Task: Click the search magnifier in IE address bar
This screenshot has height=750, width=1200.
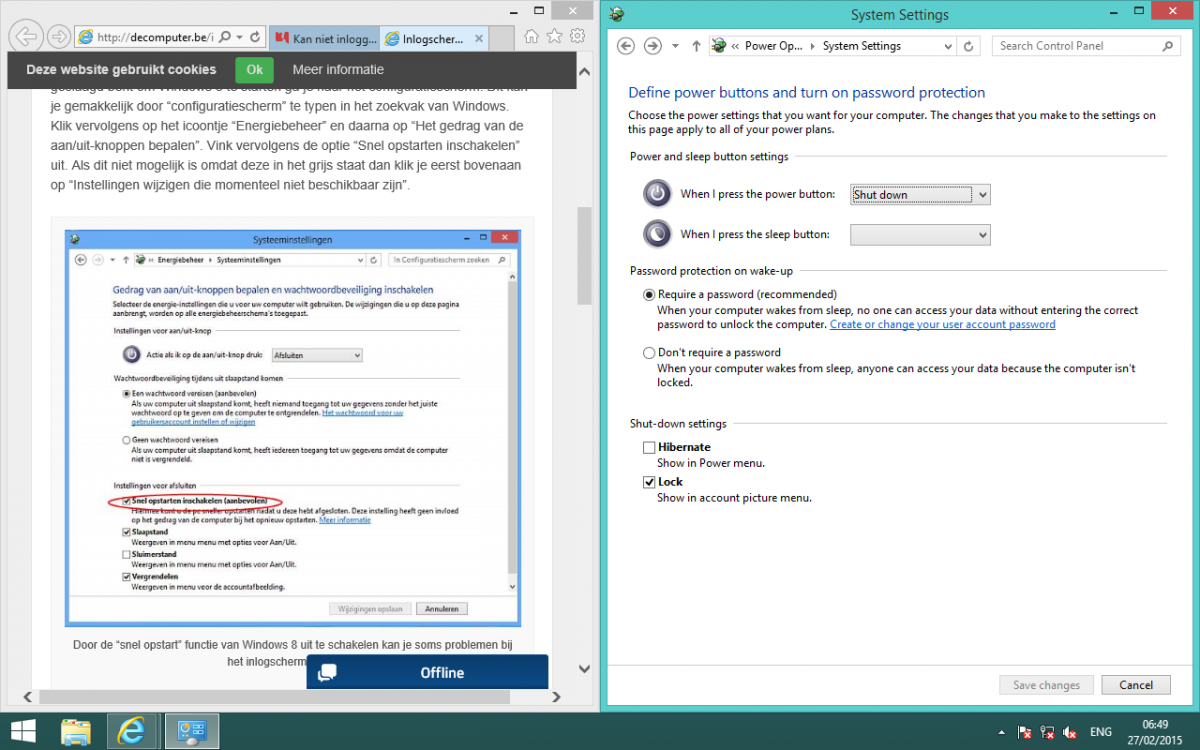Action: tap(224, 38)
